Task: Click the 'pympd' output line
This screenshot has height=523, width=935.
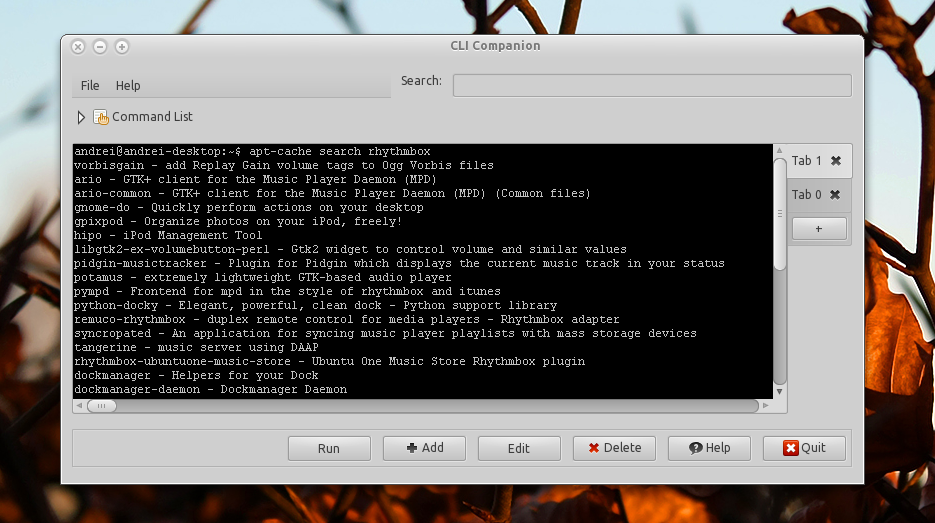Action: click(x=287, y=292)
